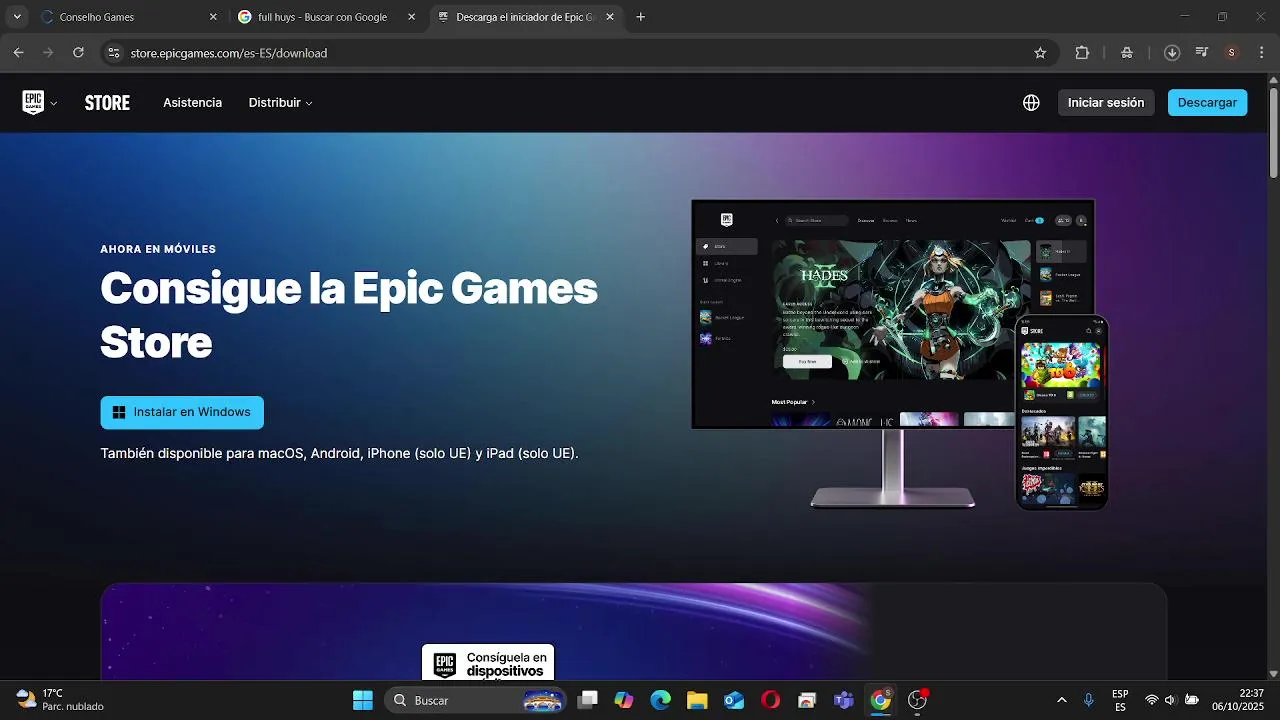1280x720 pixels.
Task: Click the incognito-style extension icon
Action: pyautogui.click(x=1127, y=53)
